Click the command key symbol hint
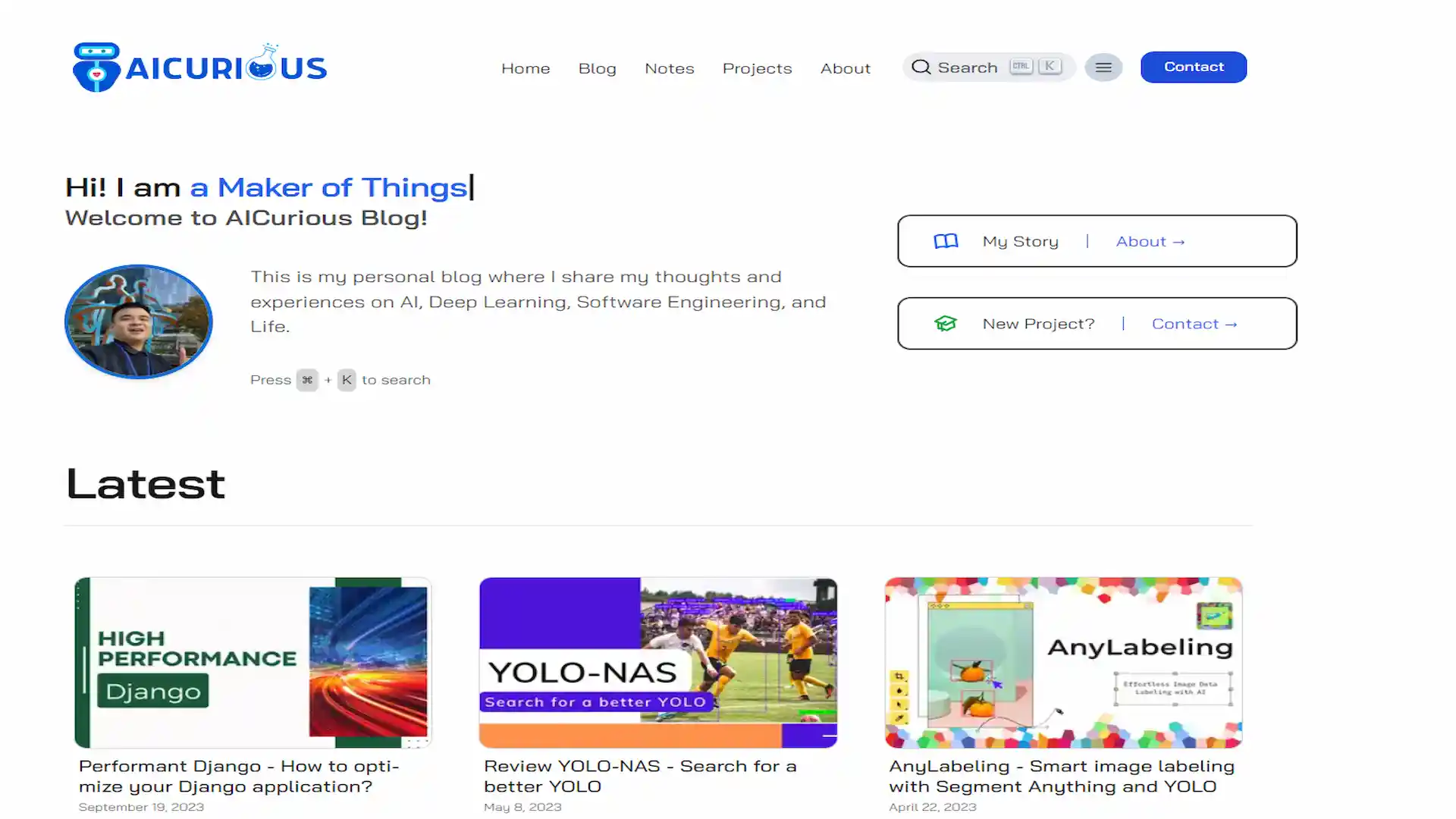Image resolution: width=1456 pixels, height=819 pixels. [307, 380]
